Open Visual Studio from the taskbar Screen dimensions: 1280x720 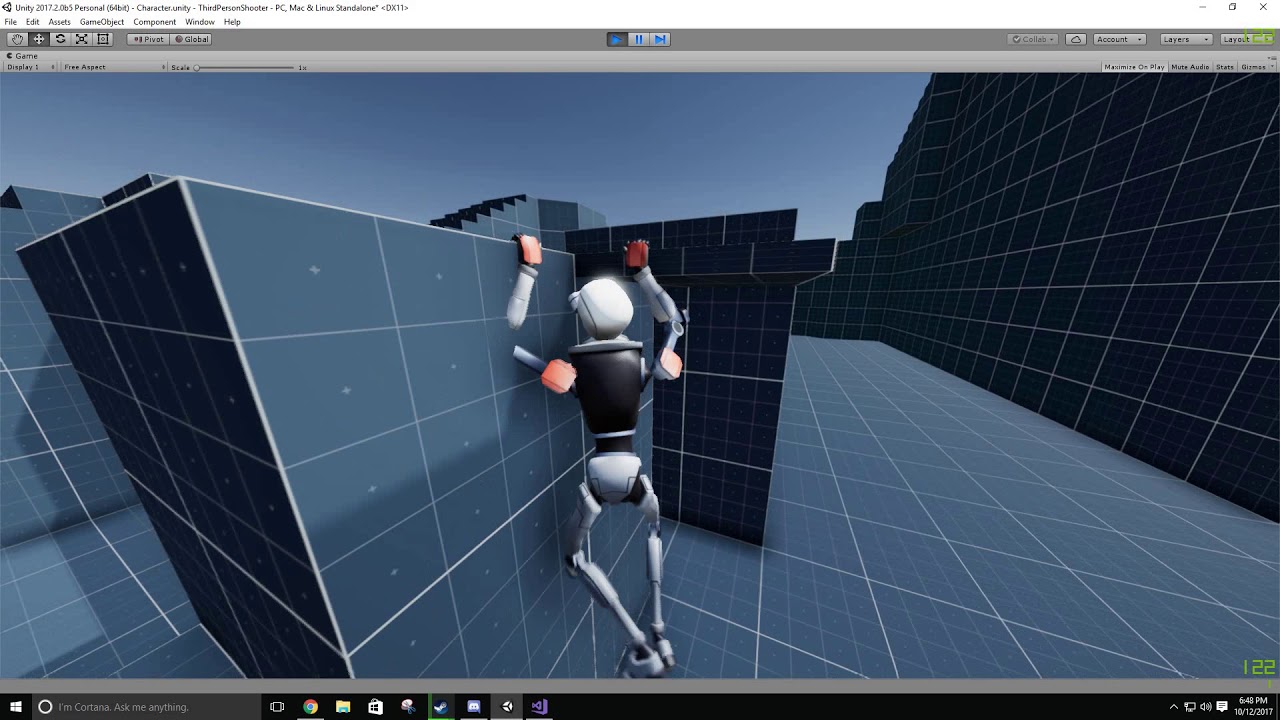(539, 707)
